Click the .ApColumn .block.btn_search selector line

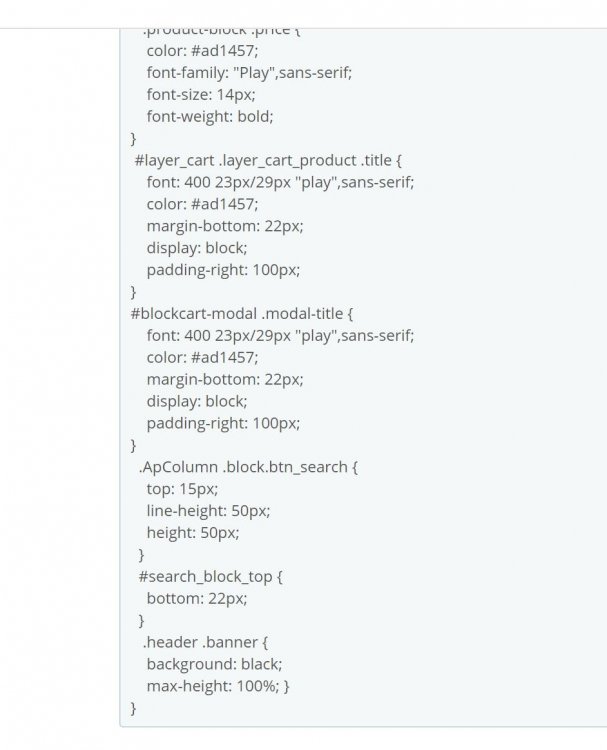pos(248,467)
